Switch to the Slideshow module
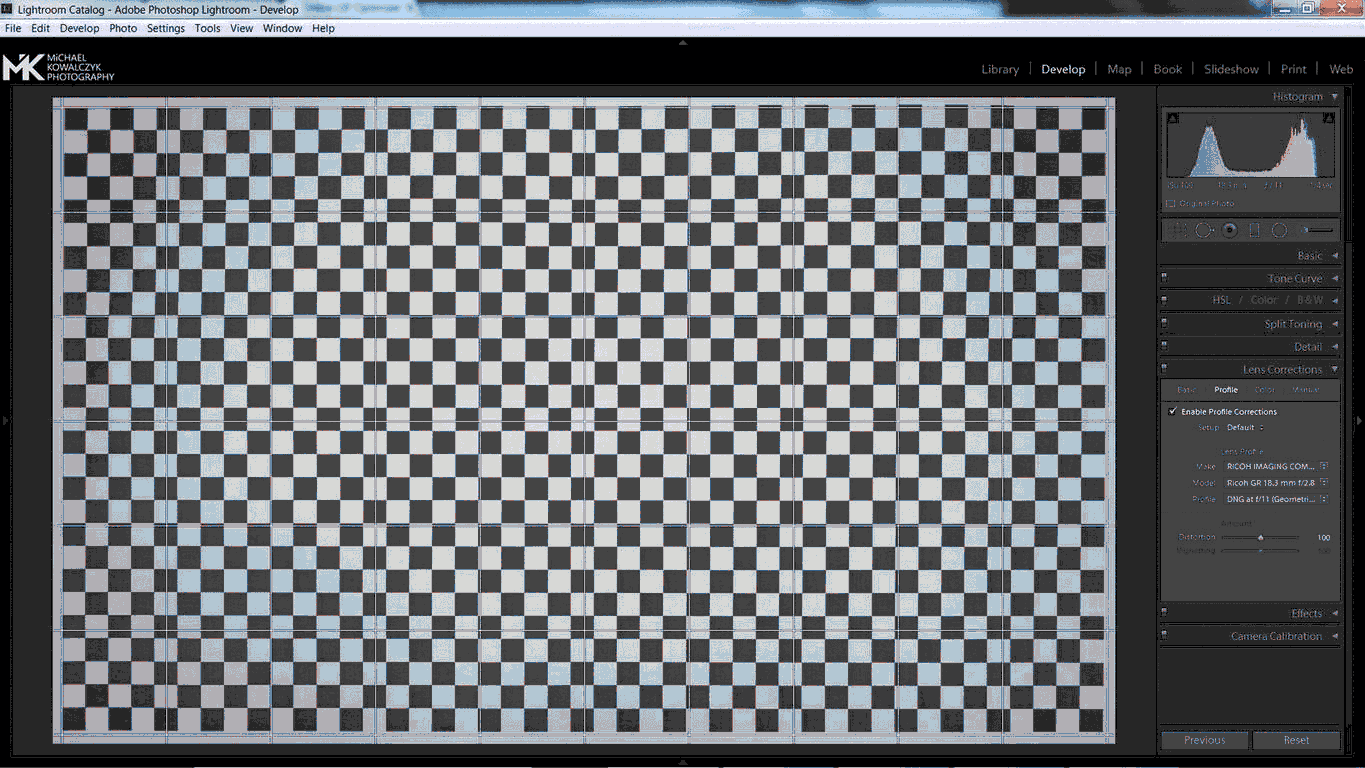 [1231, 69]
